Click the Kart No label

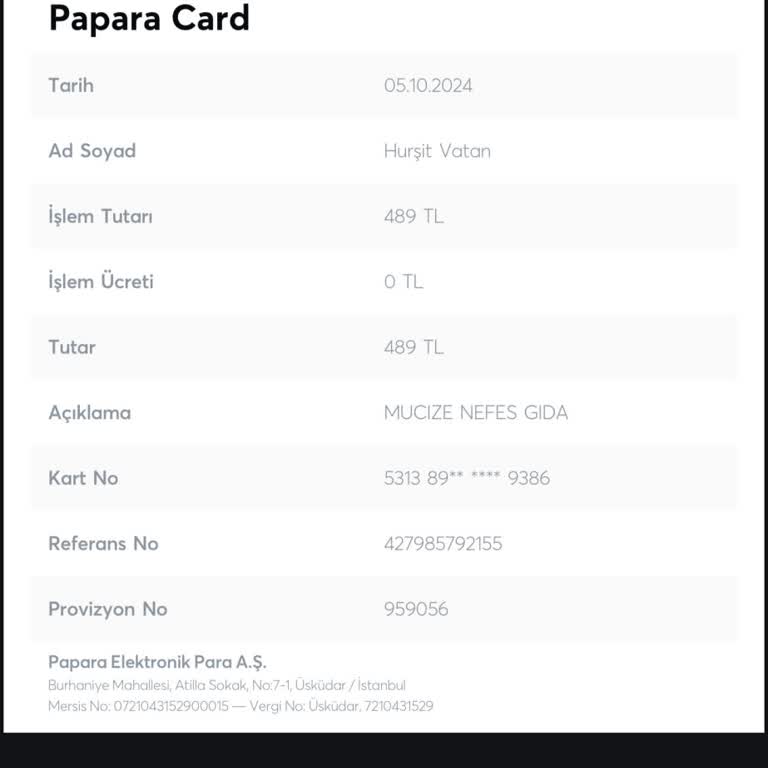pyautogui.click(x=83, y=478)
